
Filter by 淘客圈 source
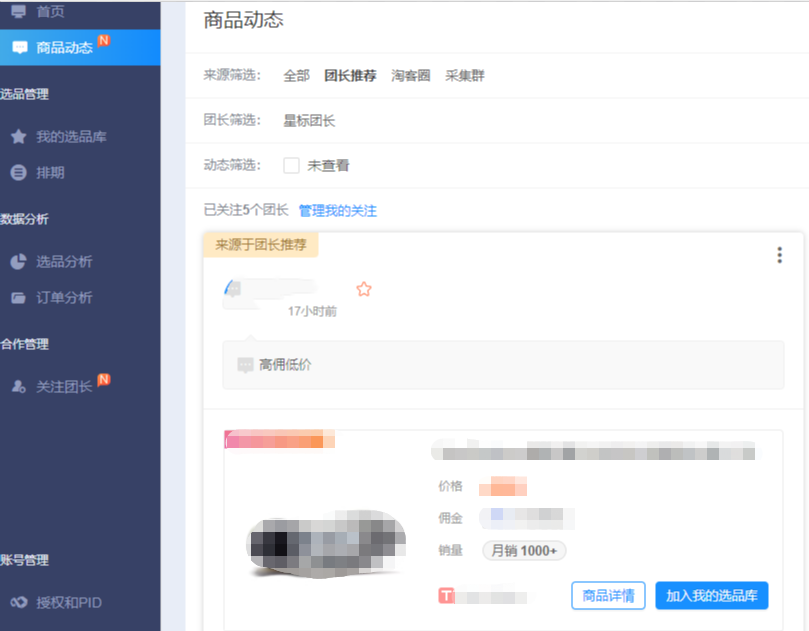pos(410,75)
